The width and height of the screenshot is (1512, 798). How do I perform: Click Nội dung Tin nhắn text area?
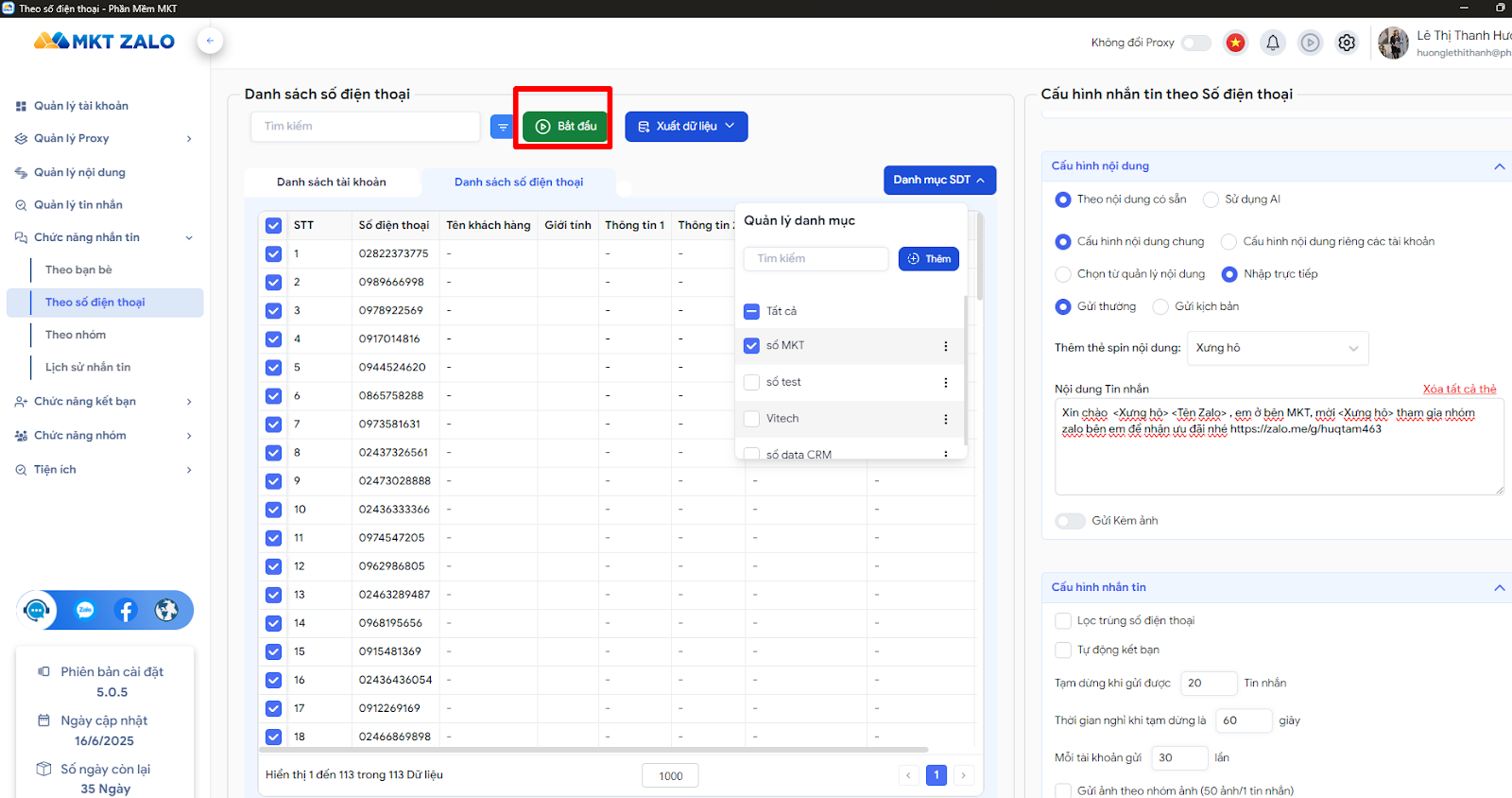tap(1280, 446)
